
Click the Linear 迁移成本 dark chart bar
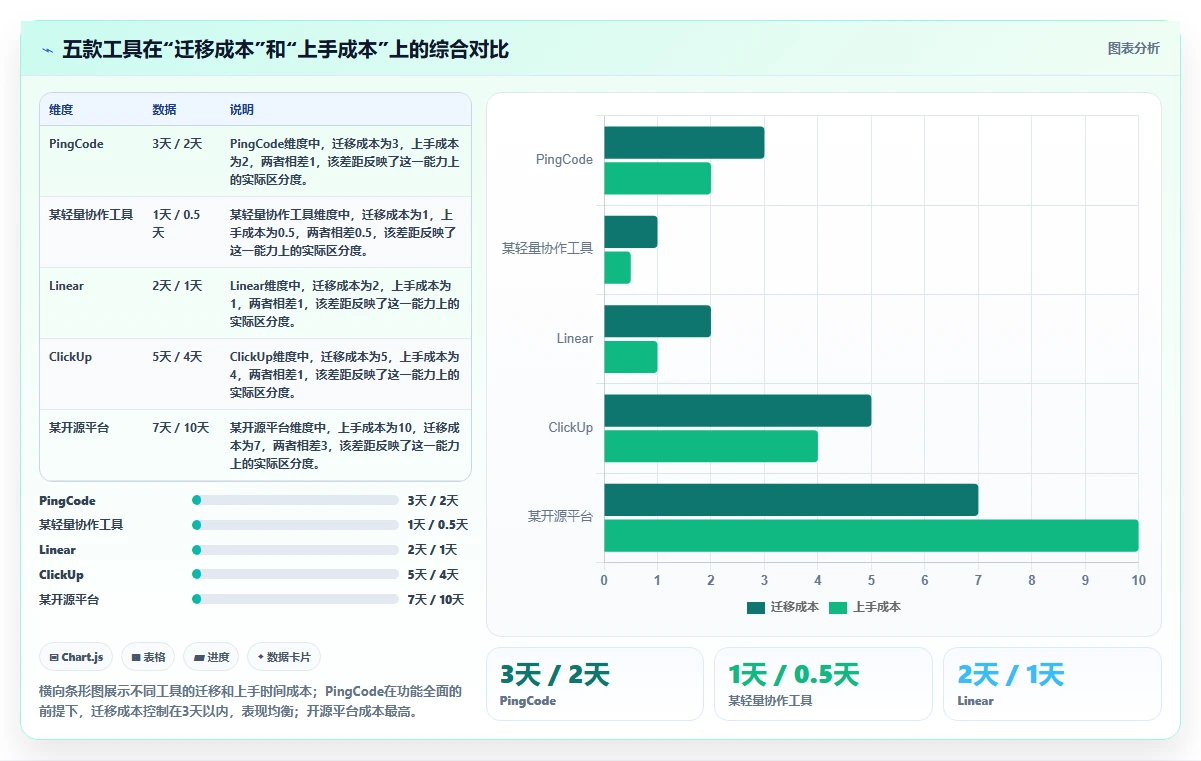coord(657,321)
